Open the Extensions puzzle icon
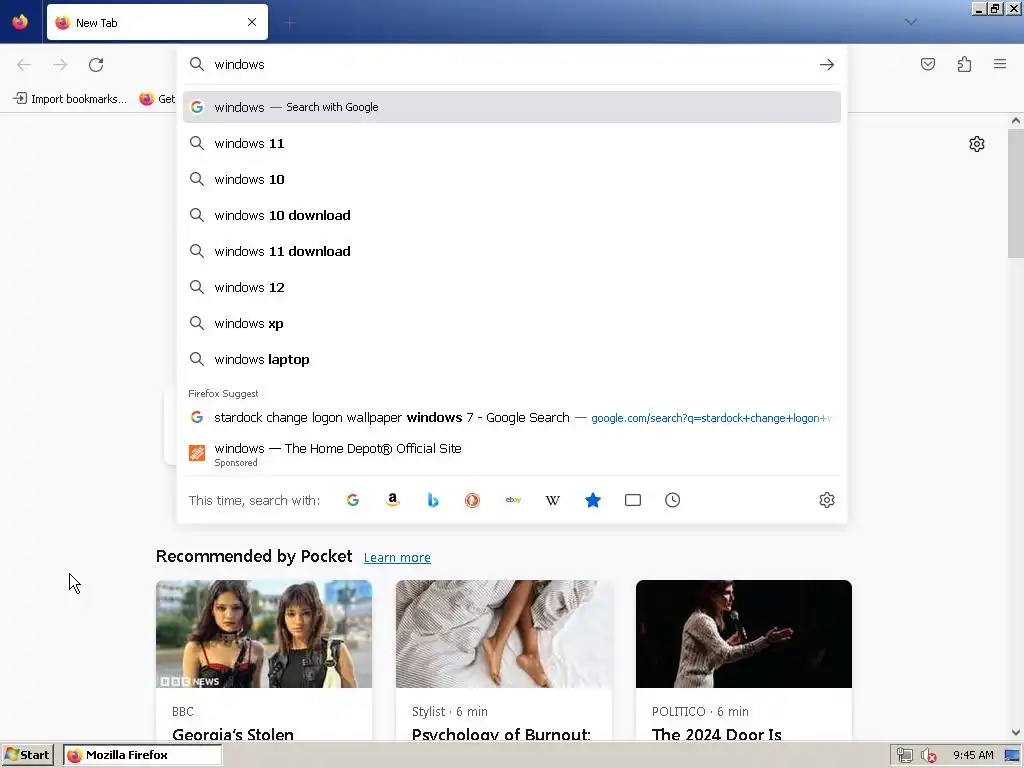This screenshot has height=768, width=1024. coord(965,64)
